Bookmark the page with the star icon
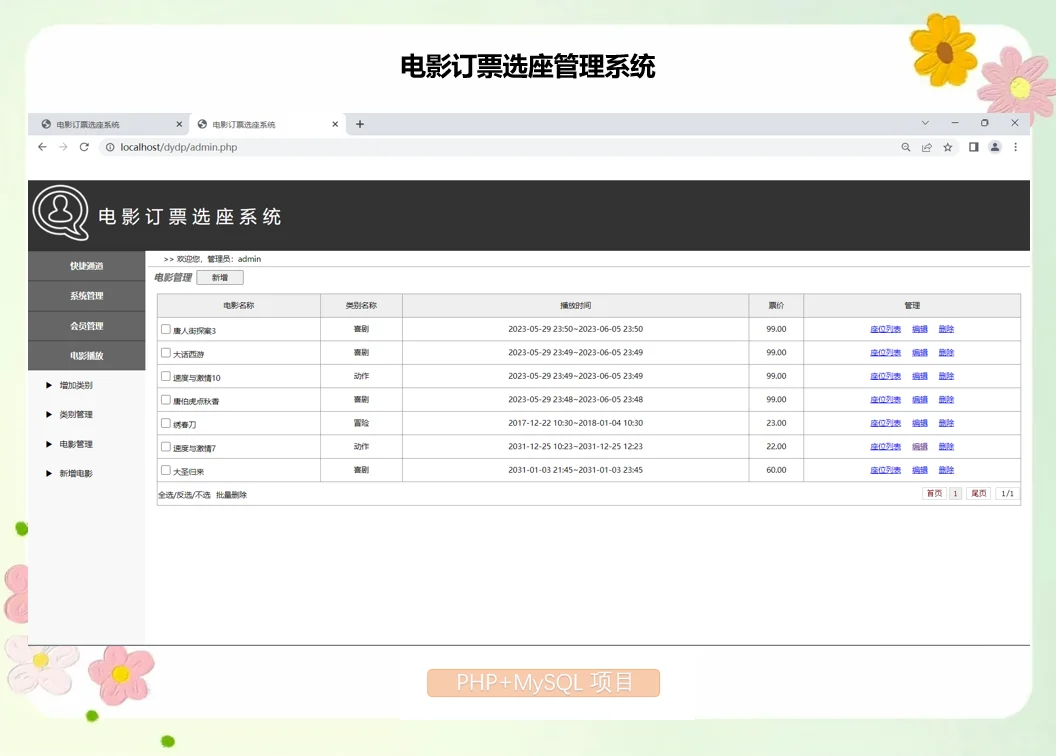Image resolution: width=1056 pixels, height=756 pixels. click(947, 146)
